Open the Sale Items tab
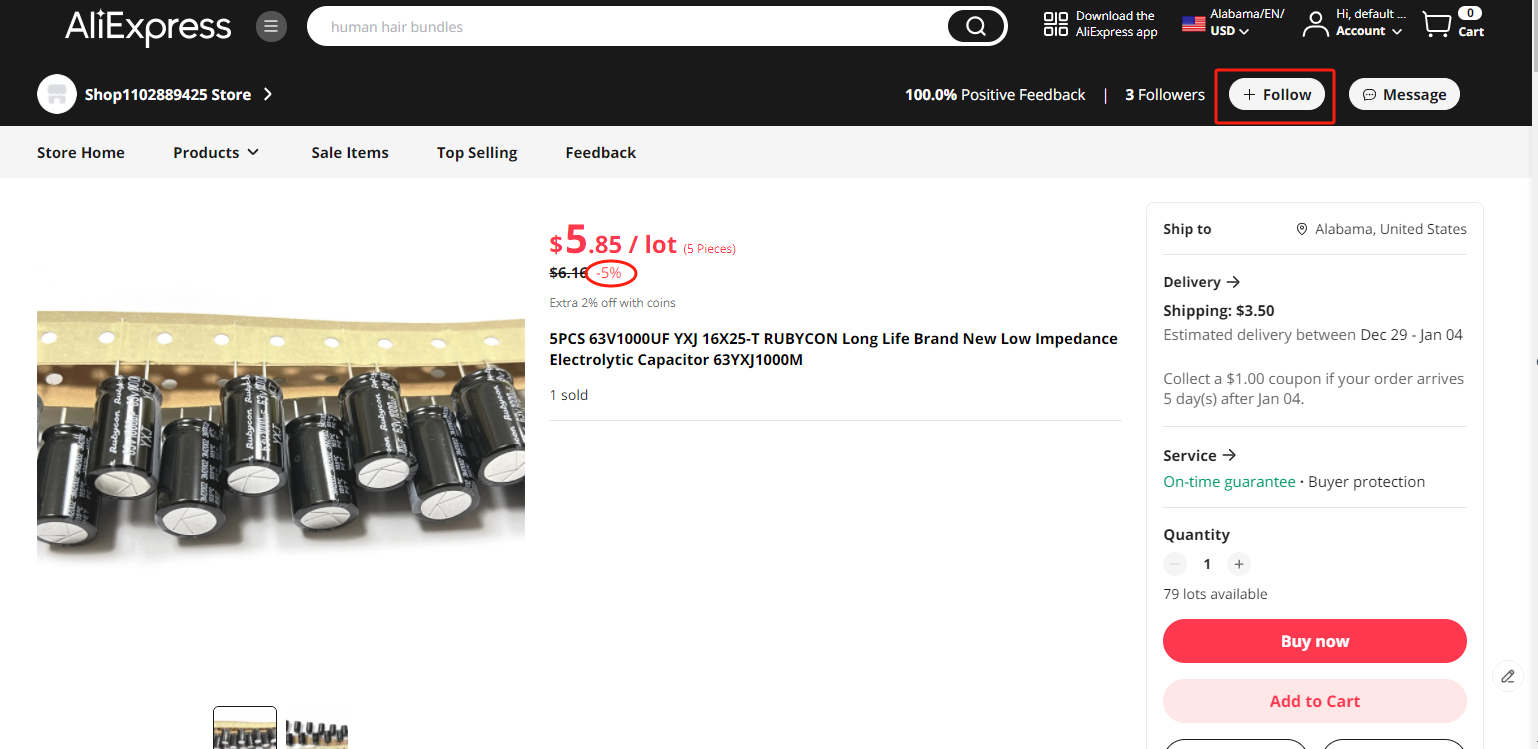Viewport: 1538px width, 749px height. point(350,152)
